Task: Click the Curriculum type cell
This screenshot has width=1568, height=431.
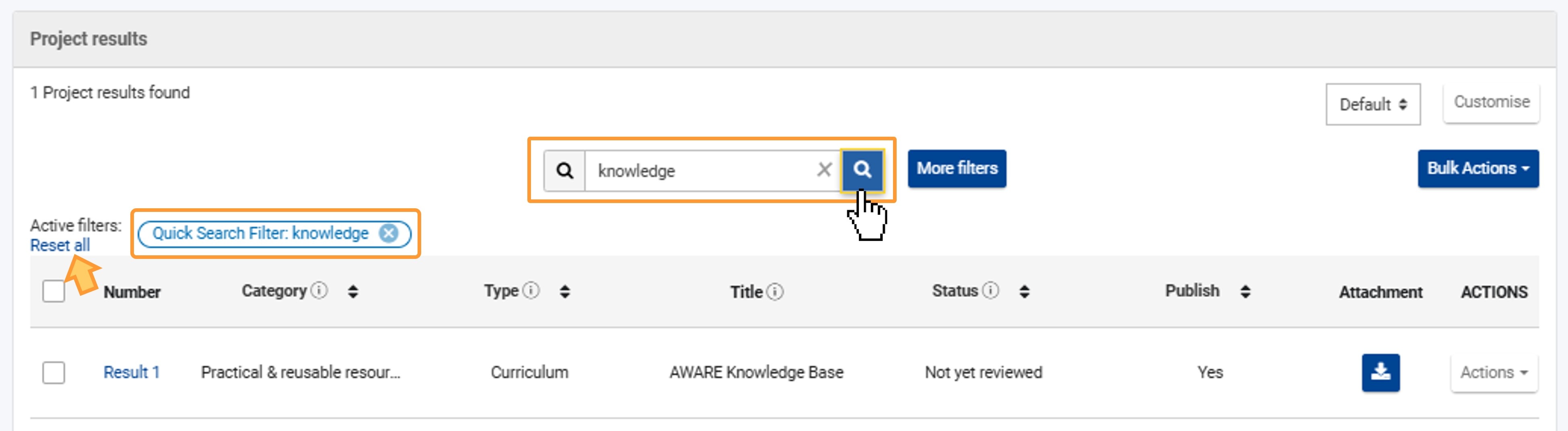Action: [529, 372]
